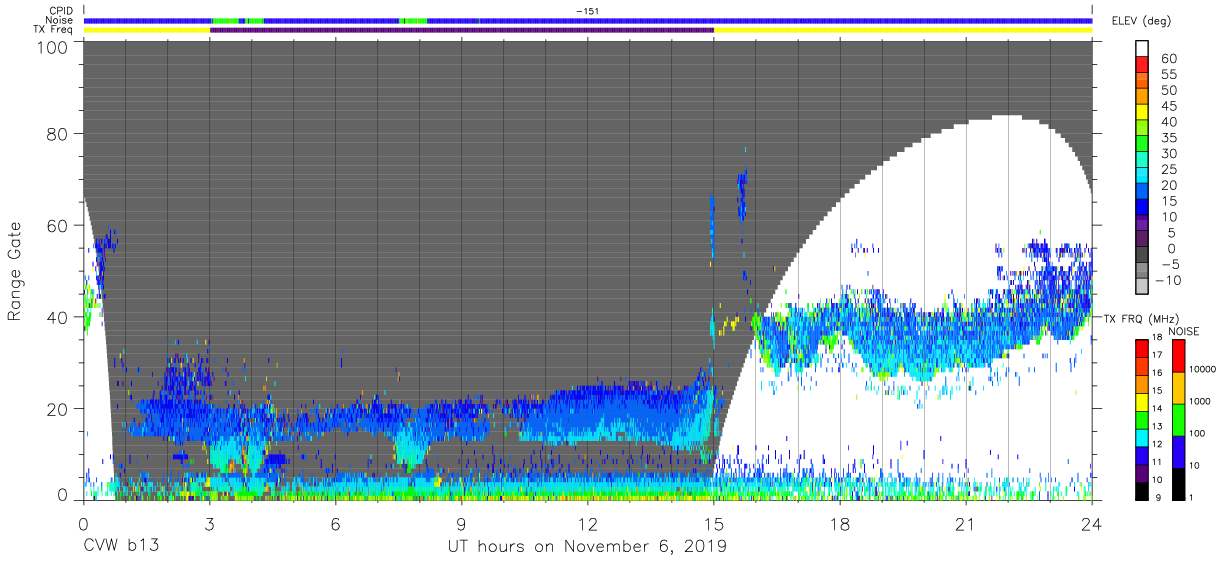Click the 40 tick on Range Gate axis
This screenshot has width=1228, height=567.
point(59,317)
